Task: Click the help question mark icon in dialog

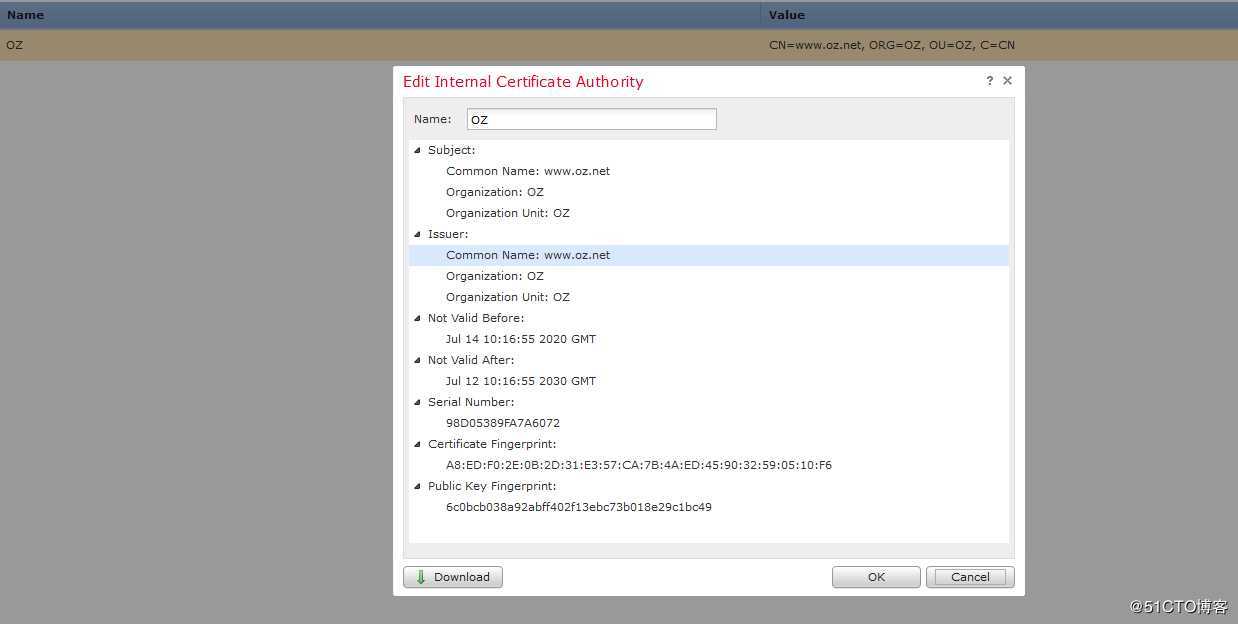Action: pyautogui.click(x=990, y=81)
